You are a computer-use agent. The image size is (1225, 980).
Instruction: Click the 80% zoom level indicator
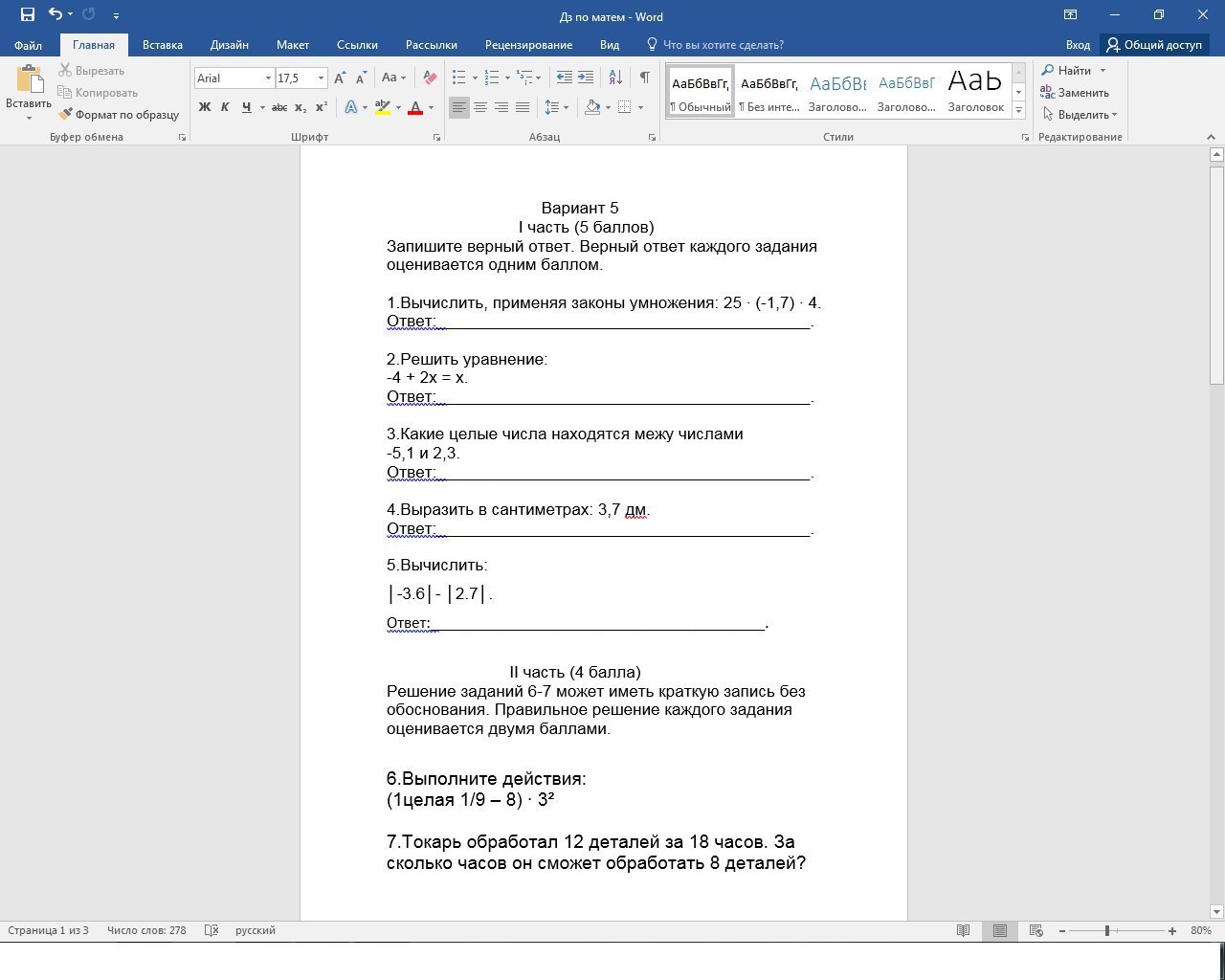coord(1200,930)
